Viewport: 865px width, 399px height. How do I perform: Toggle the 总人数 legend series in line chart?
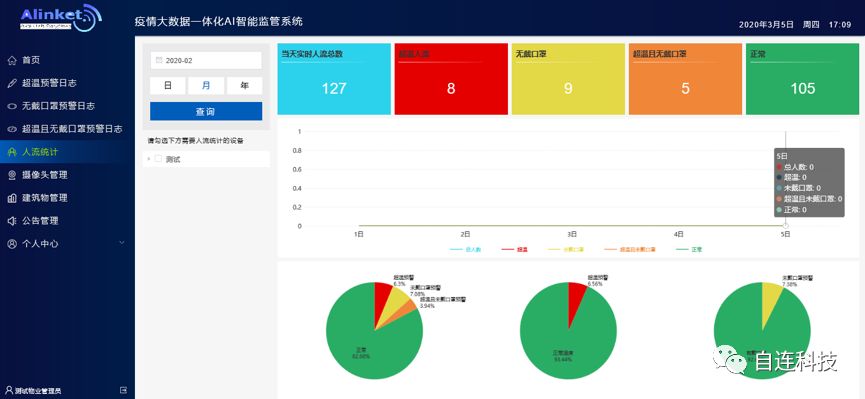click(x=466, y=249)
